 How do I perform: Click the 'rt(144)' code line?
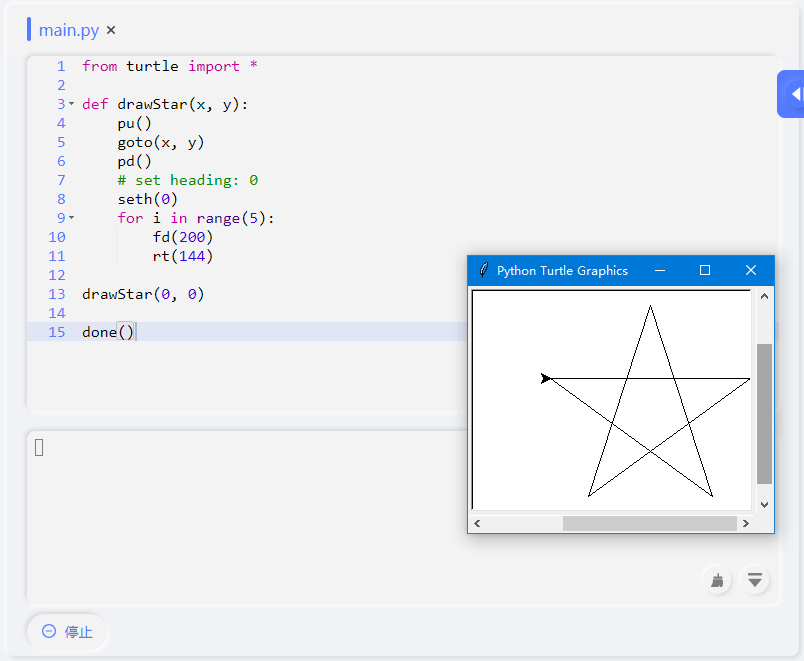tap(183, 256)
